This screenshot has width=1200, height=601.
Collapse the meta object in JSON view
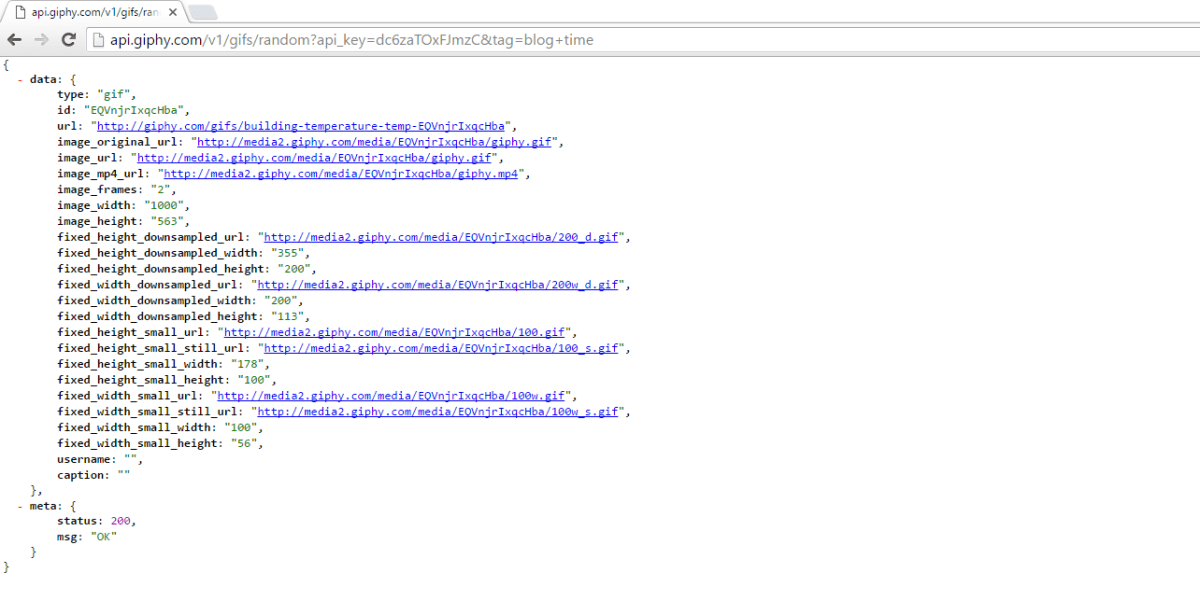click(21, 506)
